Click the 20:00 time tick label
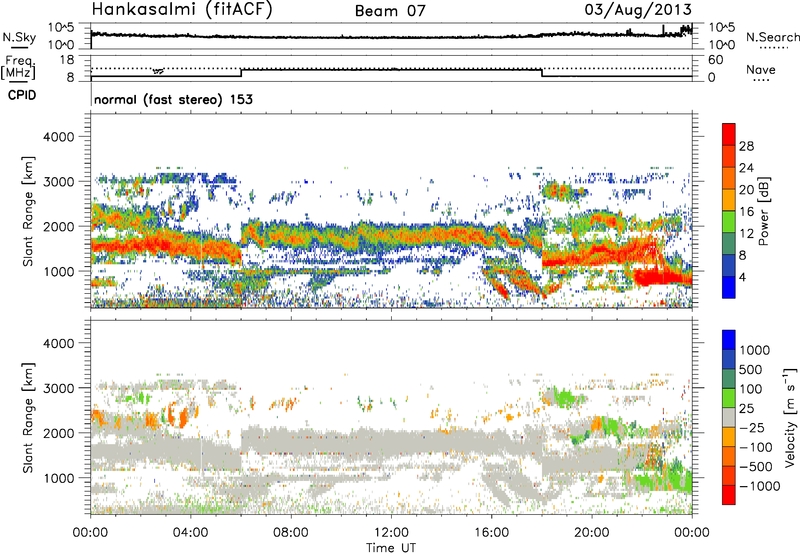 pos(592,533)
